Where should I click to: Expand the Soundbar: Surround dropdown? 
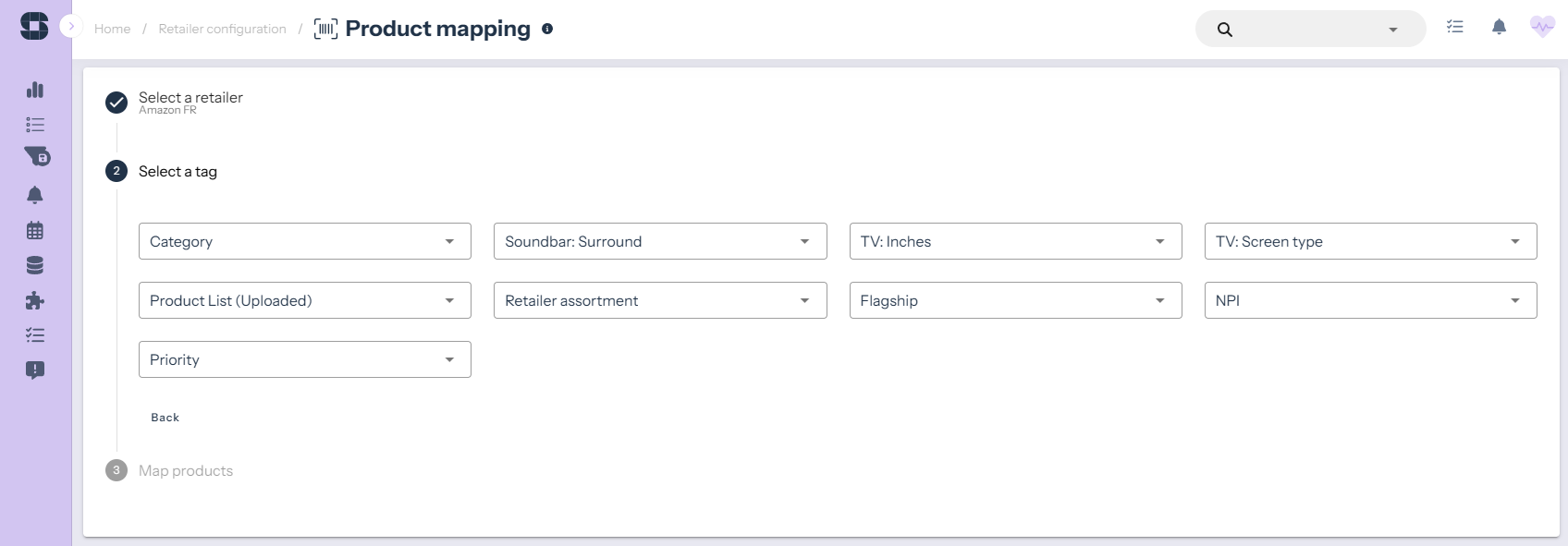(x=659, y=241)
